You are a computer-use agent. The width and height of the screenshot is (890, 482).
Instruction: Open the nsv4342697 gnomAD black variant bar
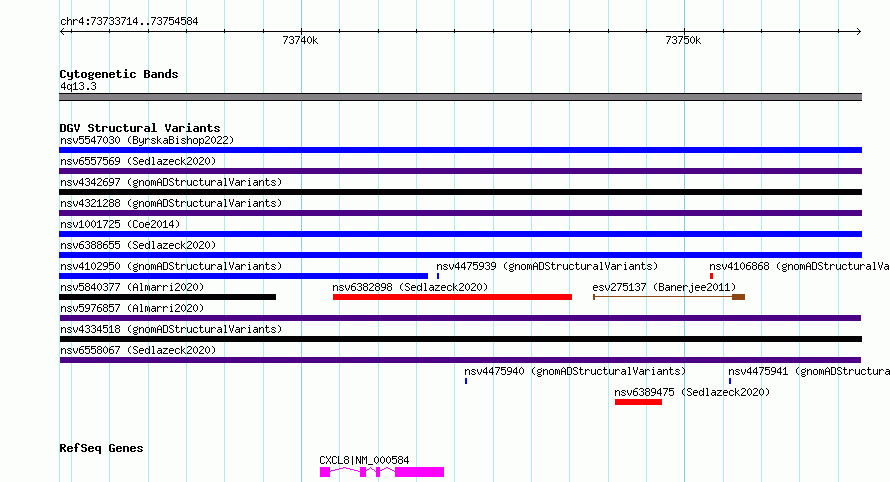click(460, 192)
